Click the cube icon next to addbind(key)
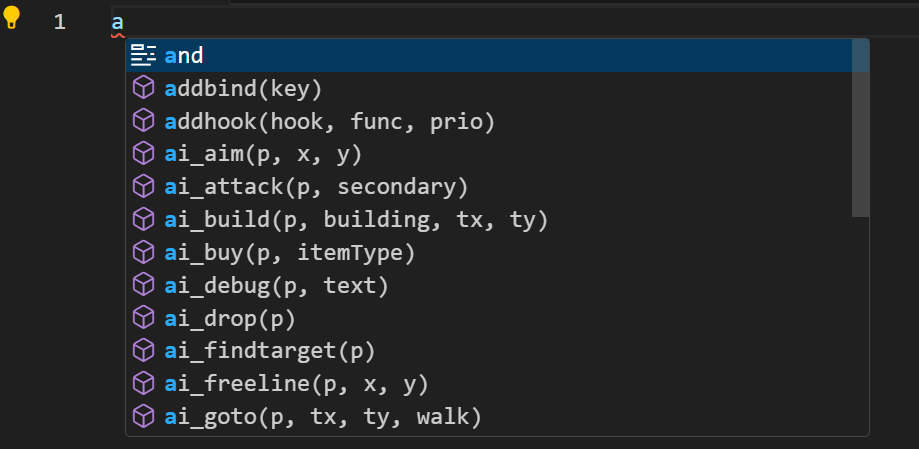919x449 pixels. coord(143,88)
